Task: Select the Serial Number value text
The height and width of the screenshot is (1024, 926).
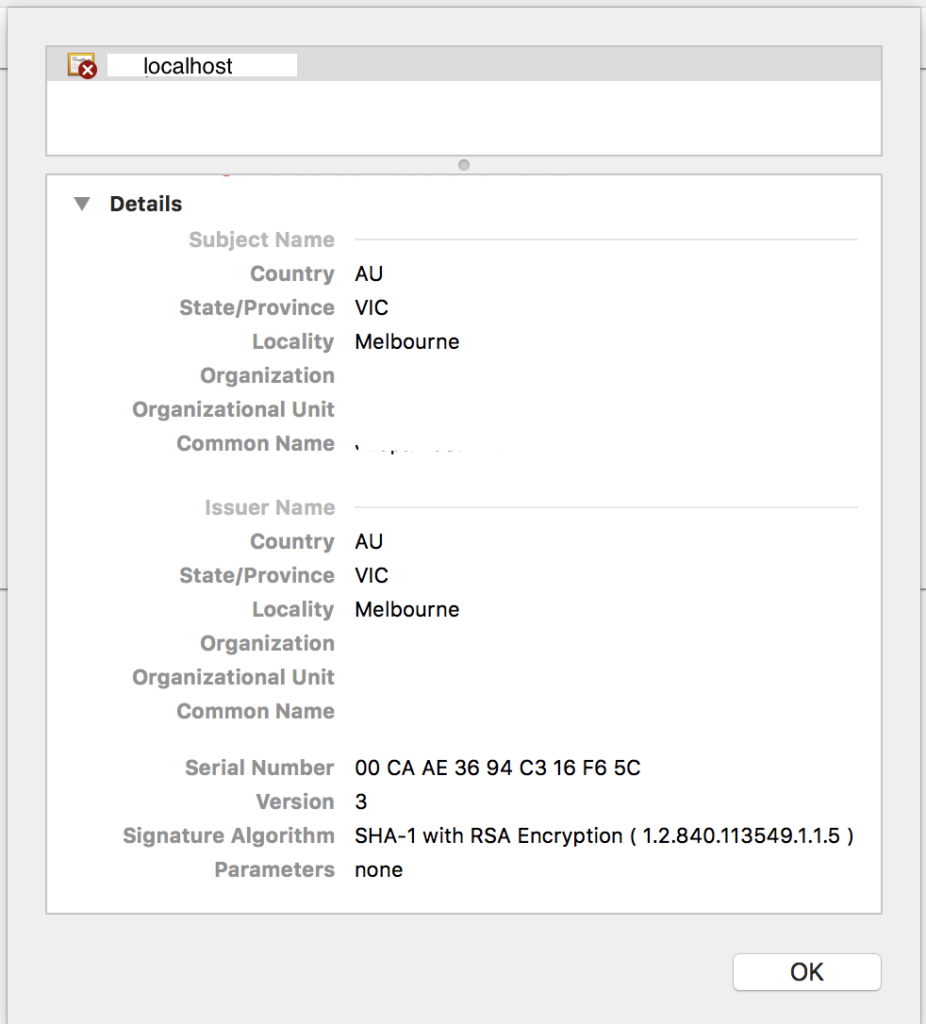Action: (498, 768)
